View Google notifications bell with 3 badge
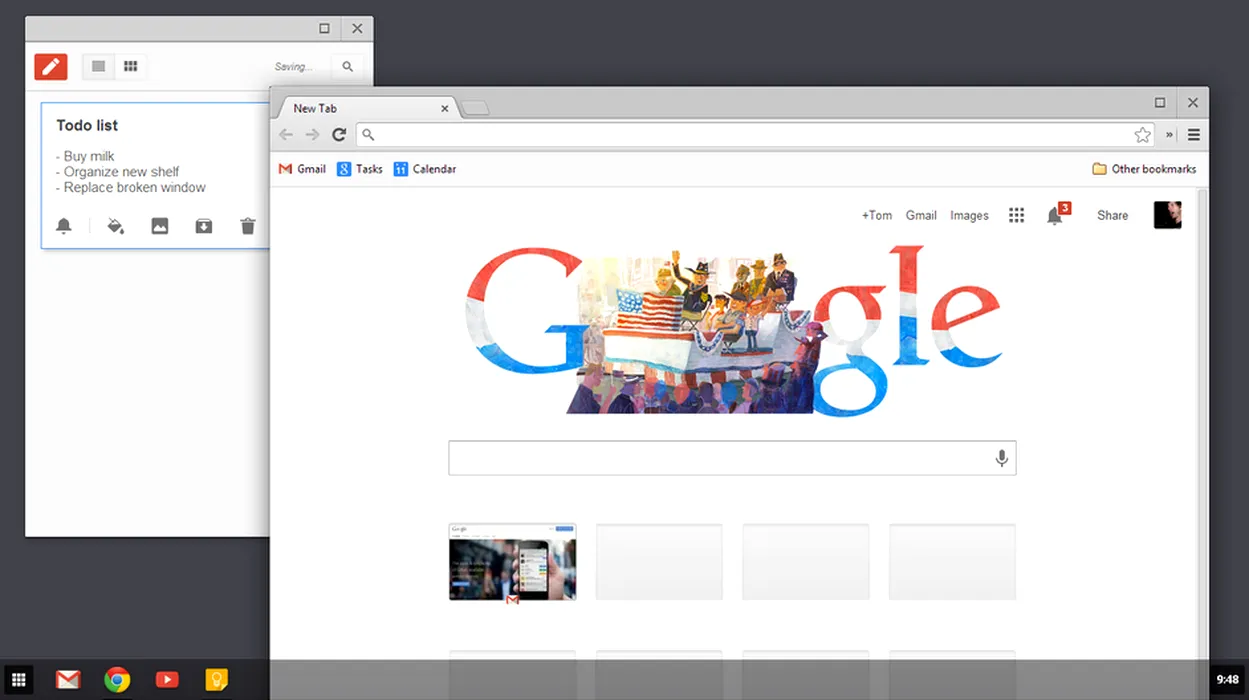 [1056, 214]
